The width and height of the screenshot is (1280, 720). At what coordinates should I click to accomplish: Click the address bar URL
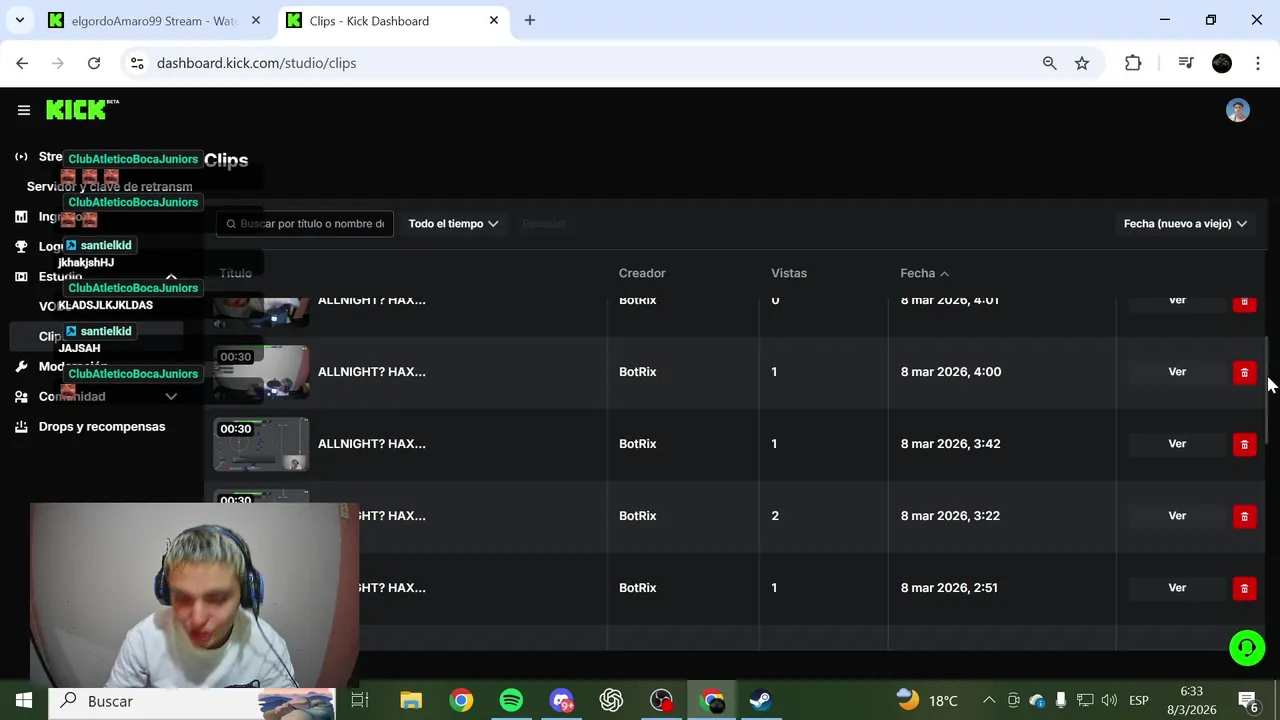(x=256, y=63)
